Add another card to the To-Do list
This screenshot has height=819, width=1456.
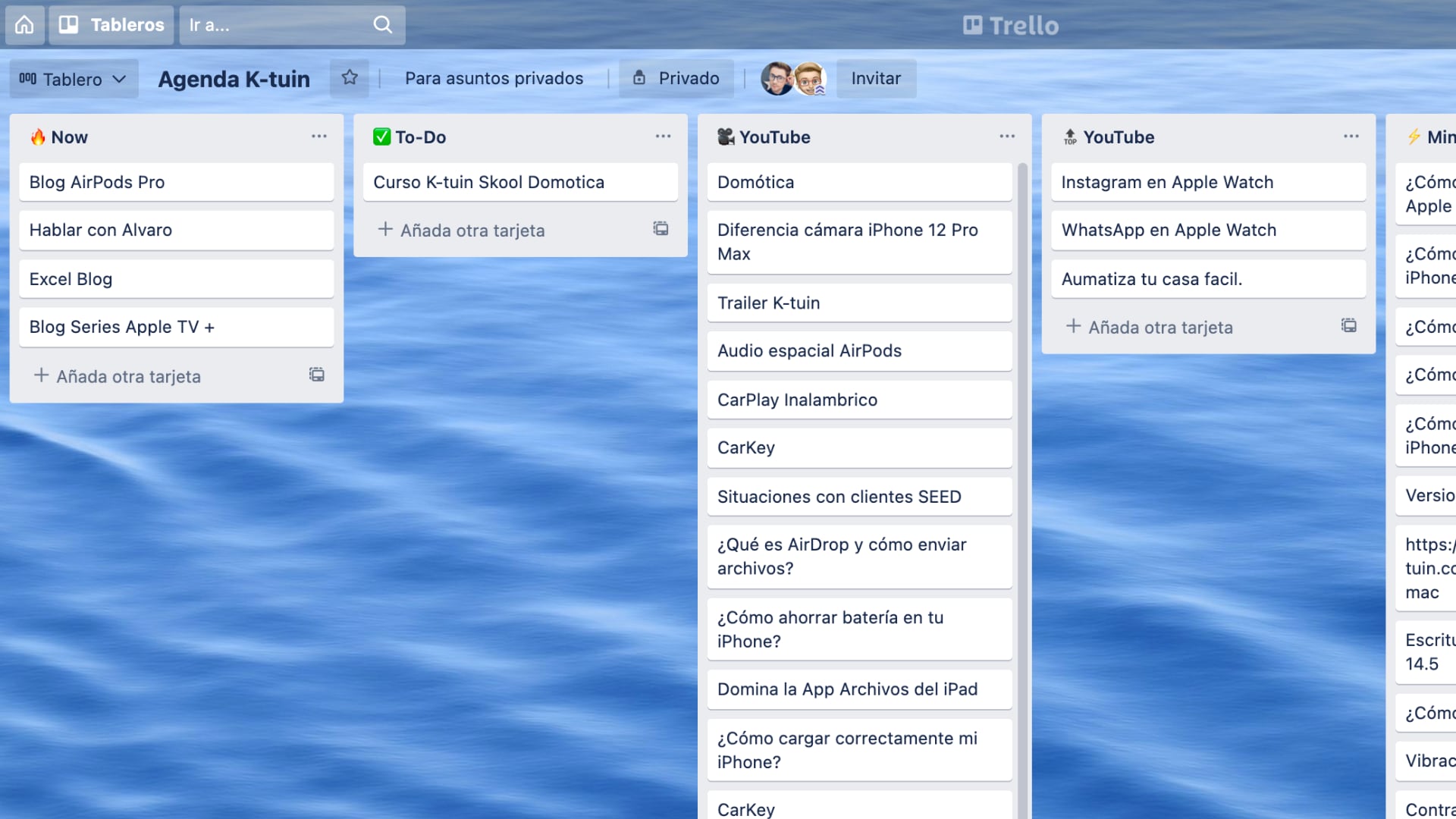click(462, 230)
